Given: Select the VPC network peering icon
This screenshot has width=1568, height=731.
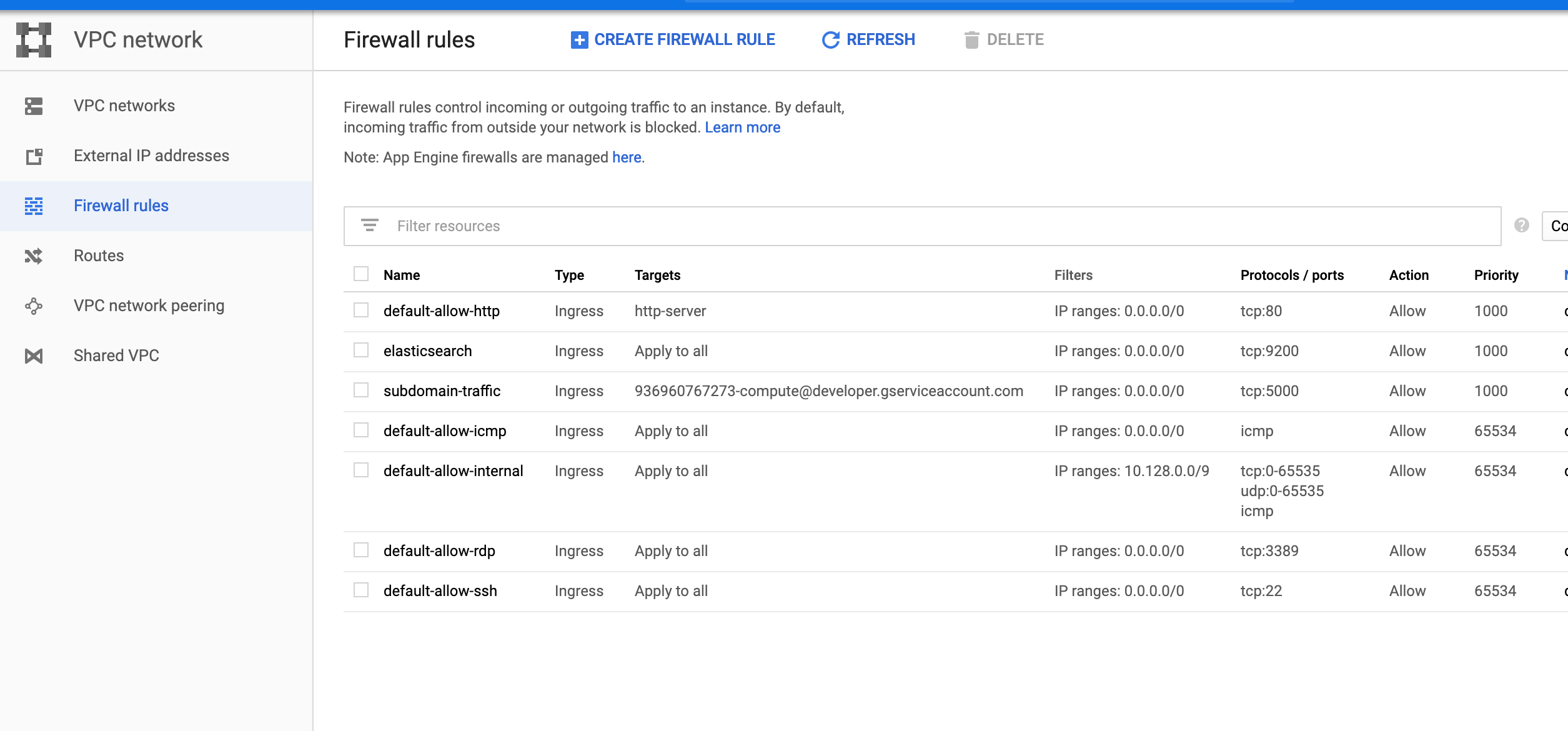Looking at the screenshot, I should tap(34, 306).
